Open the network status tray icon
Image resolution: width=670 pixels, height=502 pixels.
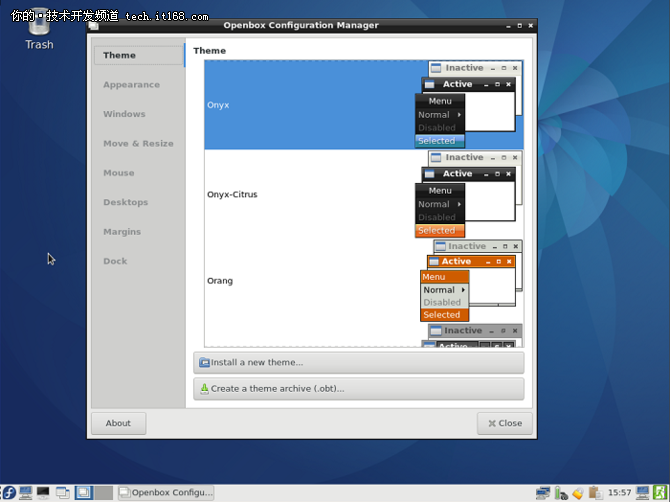tap(543, 493)
